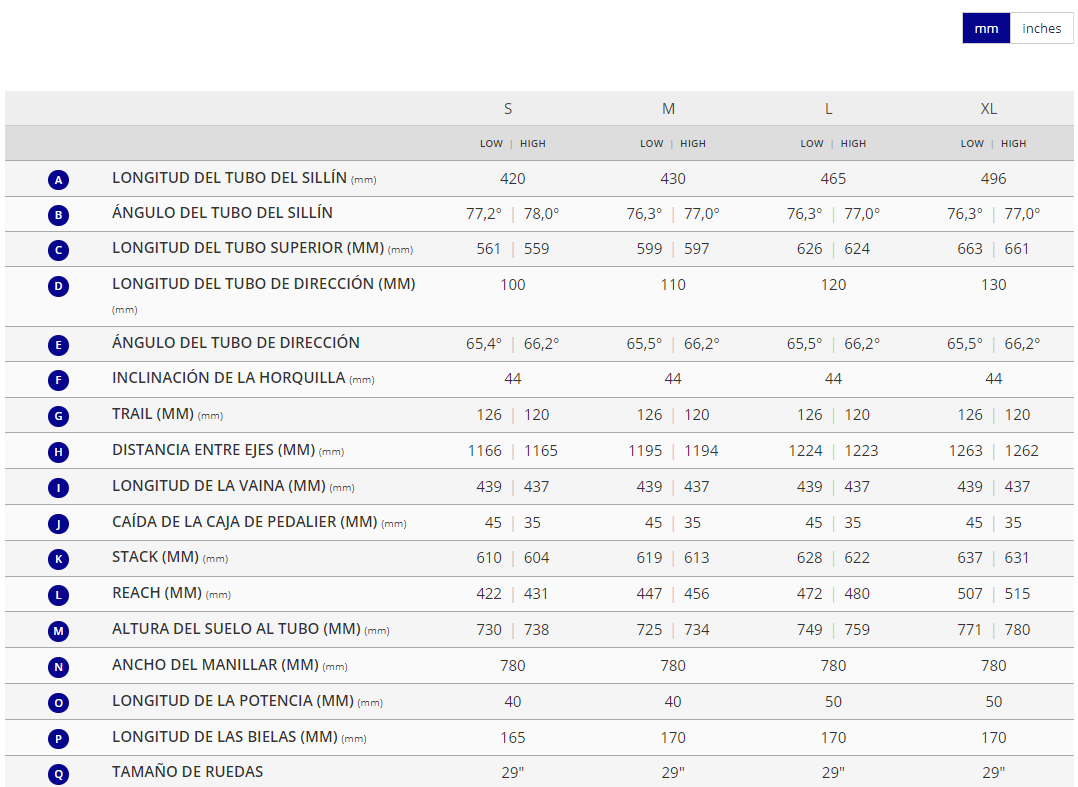This screenshot has height=787, width=1078.
Task: Click LONGITUD DEL TUBO SUPERIOR row label
Action: coord(247,249)
